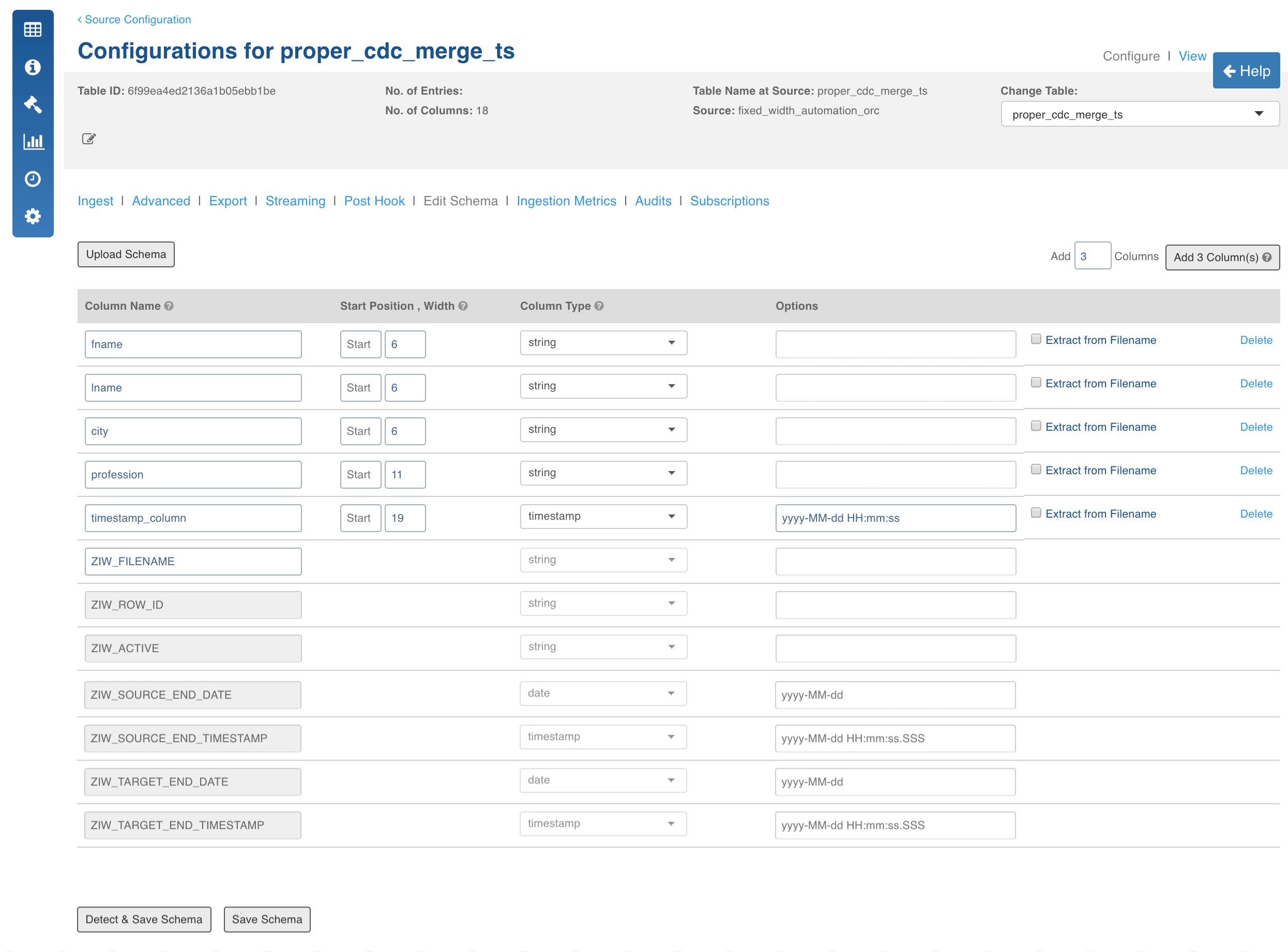Click the Upload Schema button

tap(126, 254)
